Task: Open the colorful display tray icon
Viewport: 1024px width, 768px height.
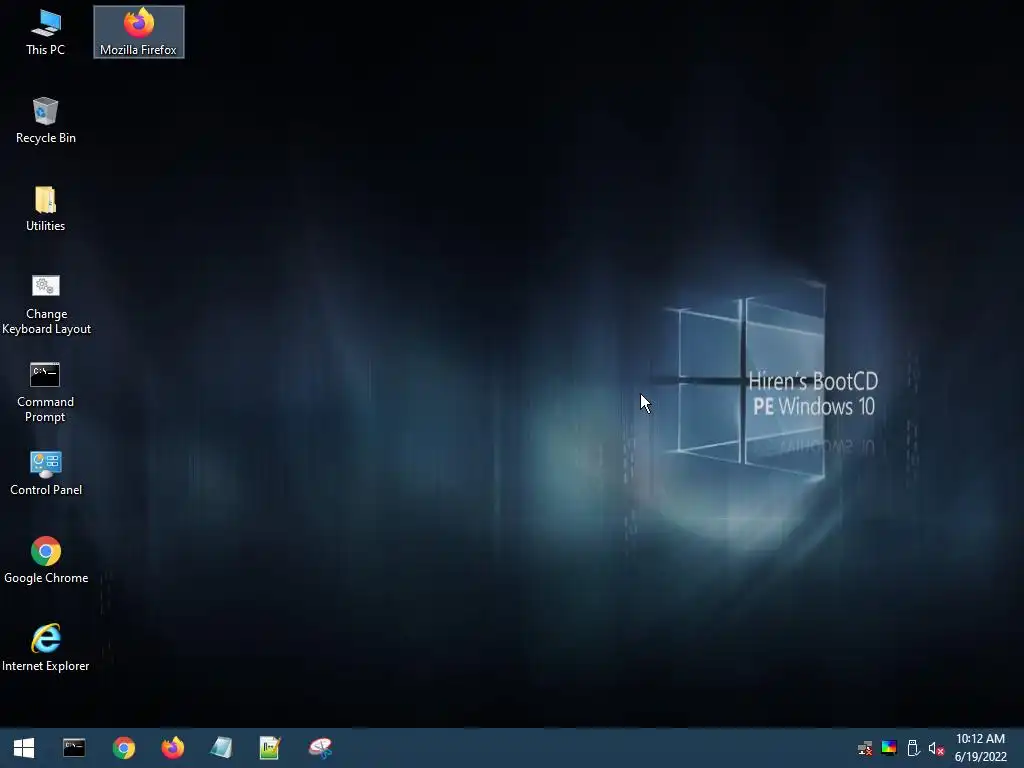Action: pyautogui.click(x=889, y=748)
